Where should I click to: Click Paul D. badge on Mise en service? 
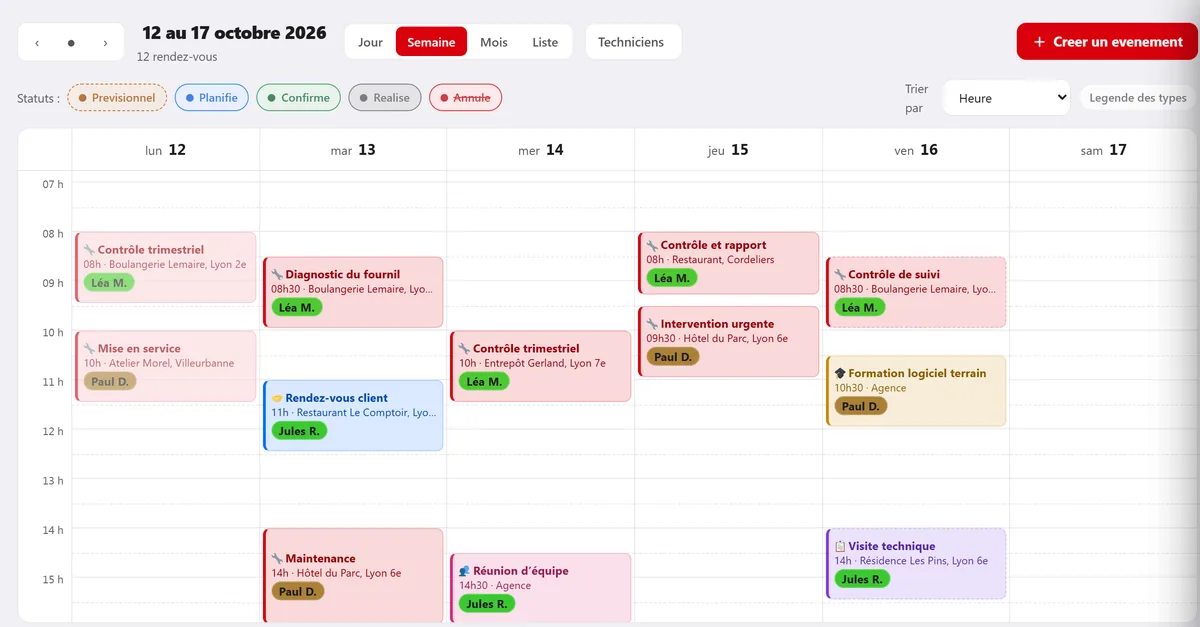110,381
